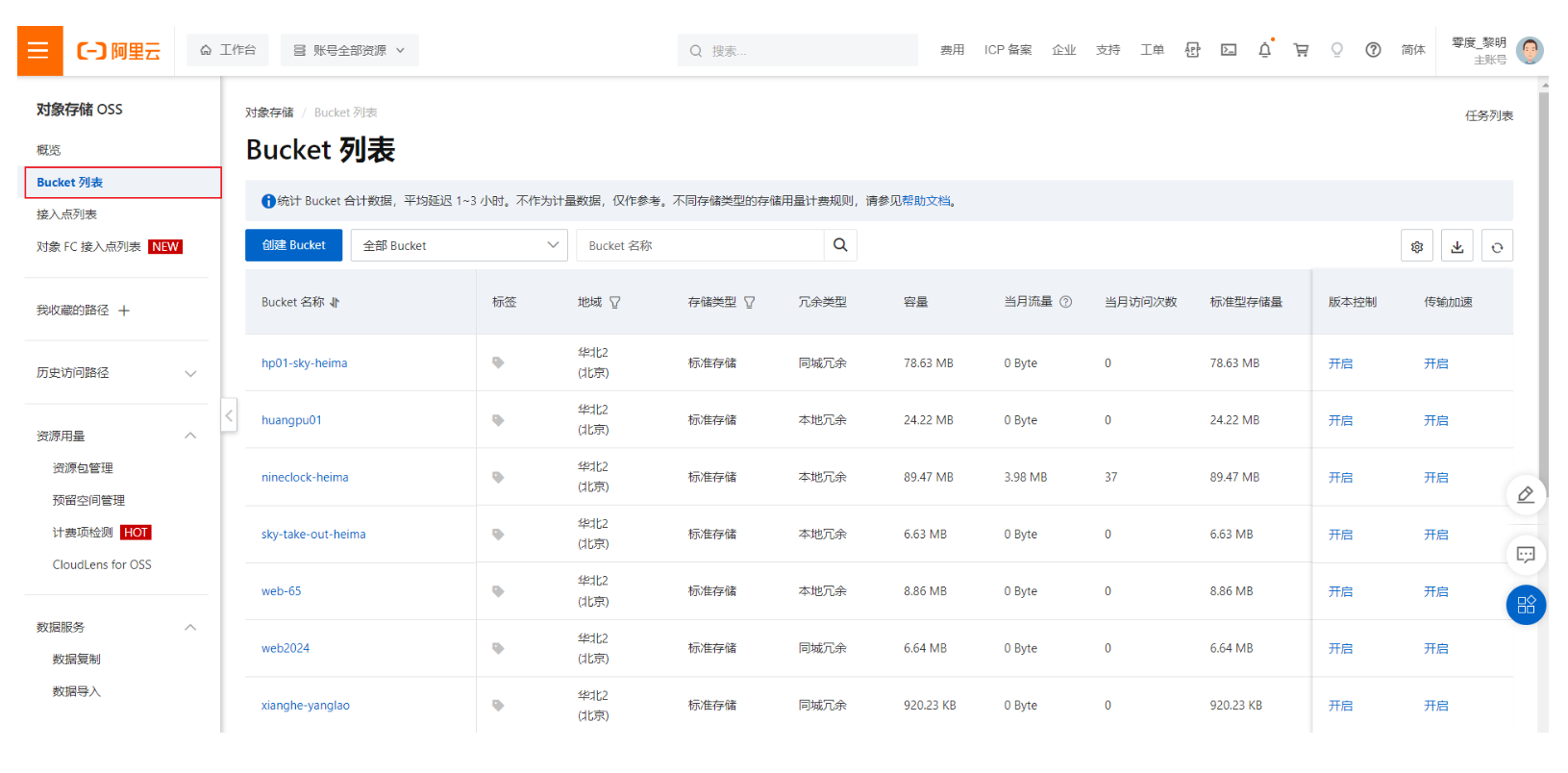Enable versioning 开启 for web-65
The height and width of the screenshot is (773, 1568).
point(1340,591)
